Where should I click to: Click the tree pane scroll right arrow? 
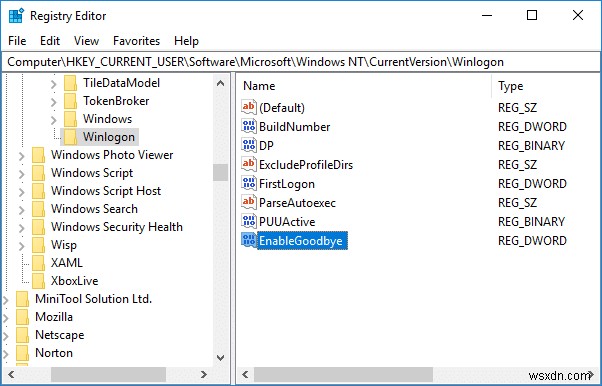[204, 374]
